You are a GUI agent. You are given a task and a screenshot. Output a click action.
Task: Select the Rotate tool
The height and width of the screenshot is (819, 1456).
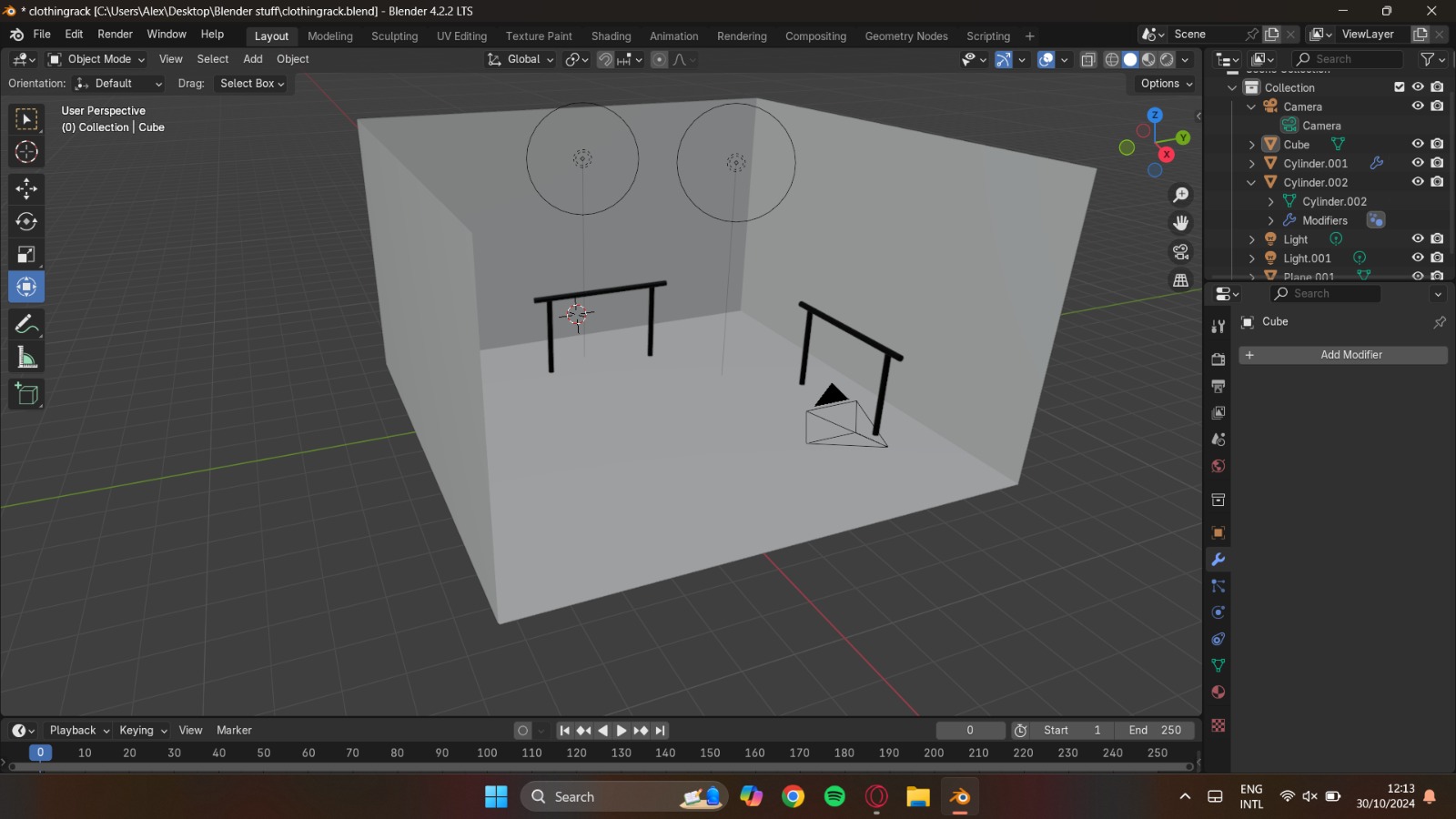coord(26,221)
